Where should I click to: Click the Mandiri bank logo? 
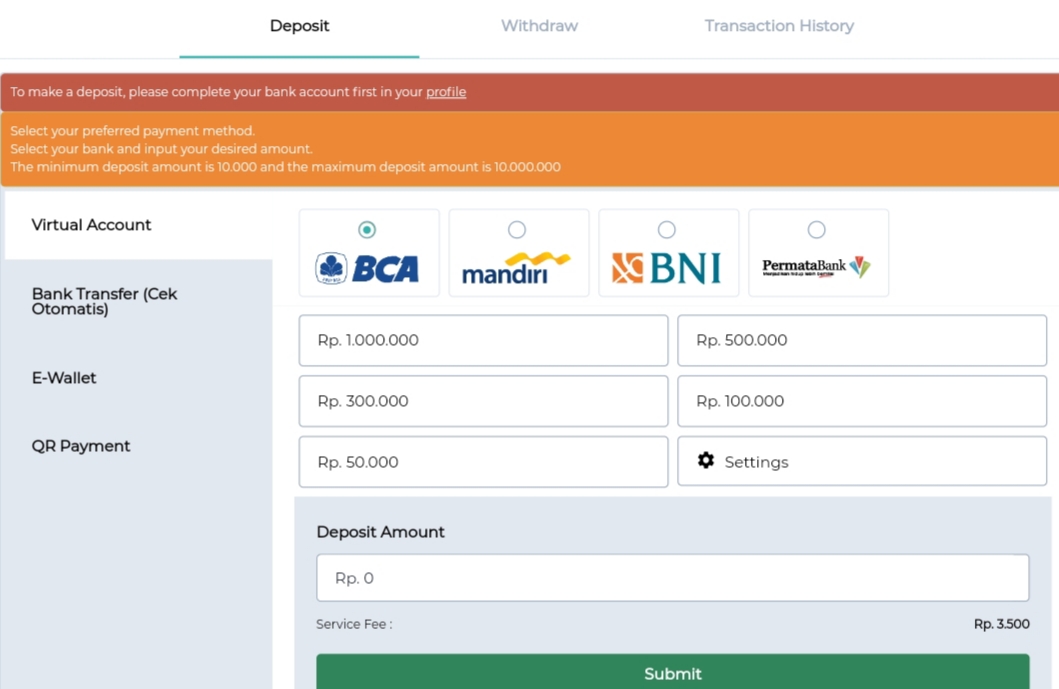(x=517, y=268)
